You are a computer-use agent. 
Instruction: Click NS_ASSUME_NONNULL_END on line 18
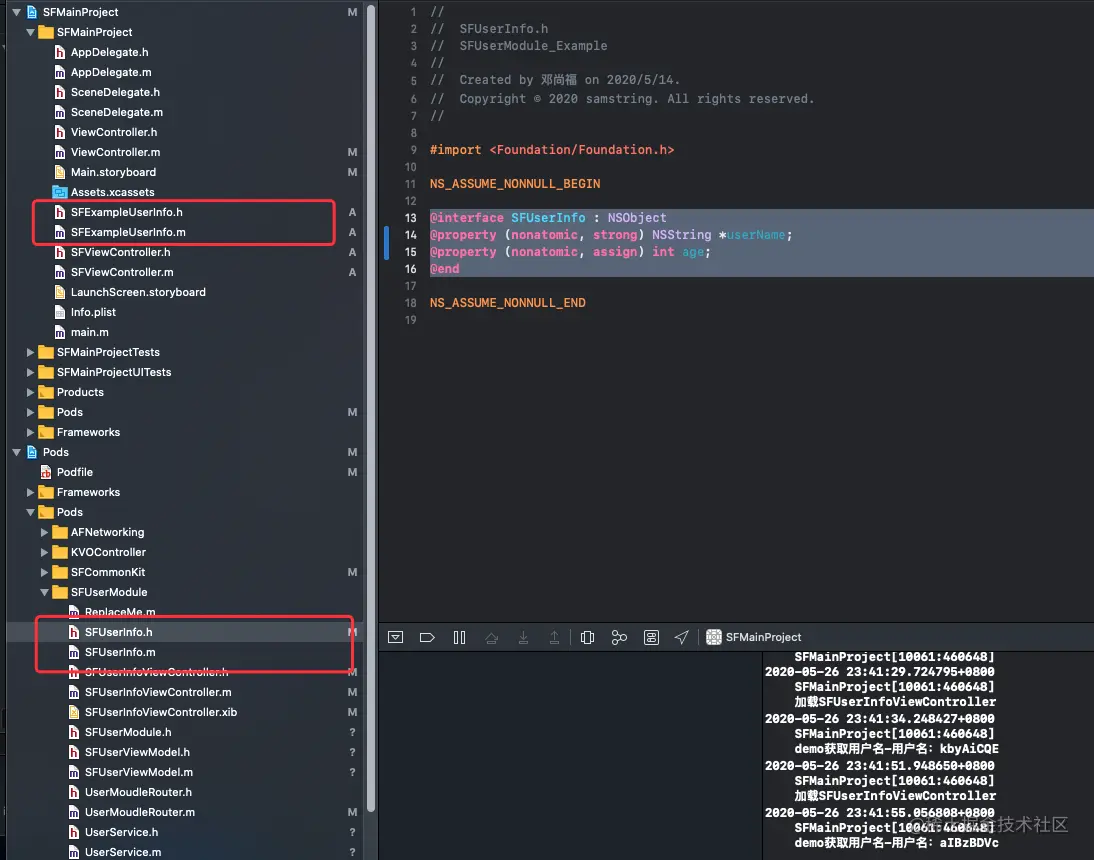pos(507,303)
